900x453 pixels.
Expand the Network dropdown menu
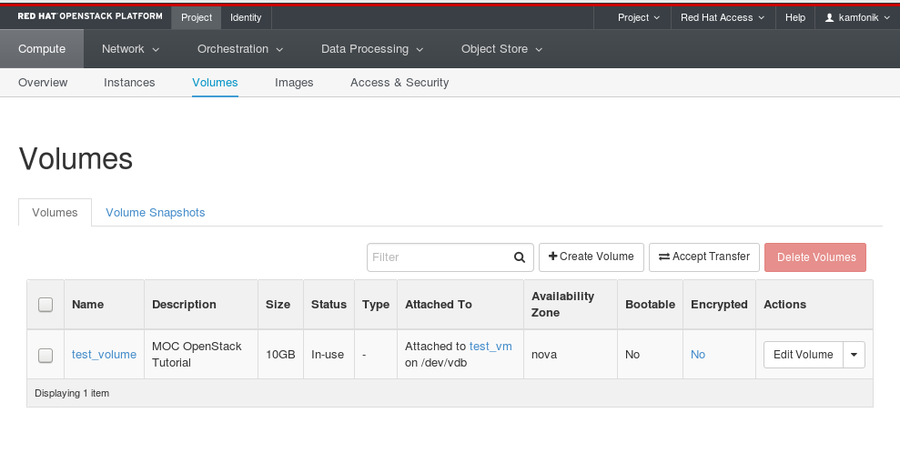tap(130, 49)
